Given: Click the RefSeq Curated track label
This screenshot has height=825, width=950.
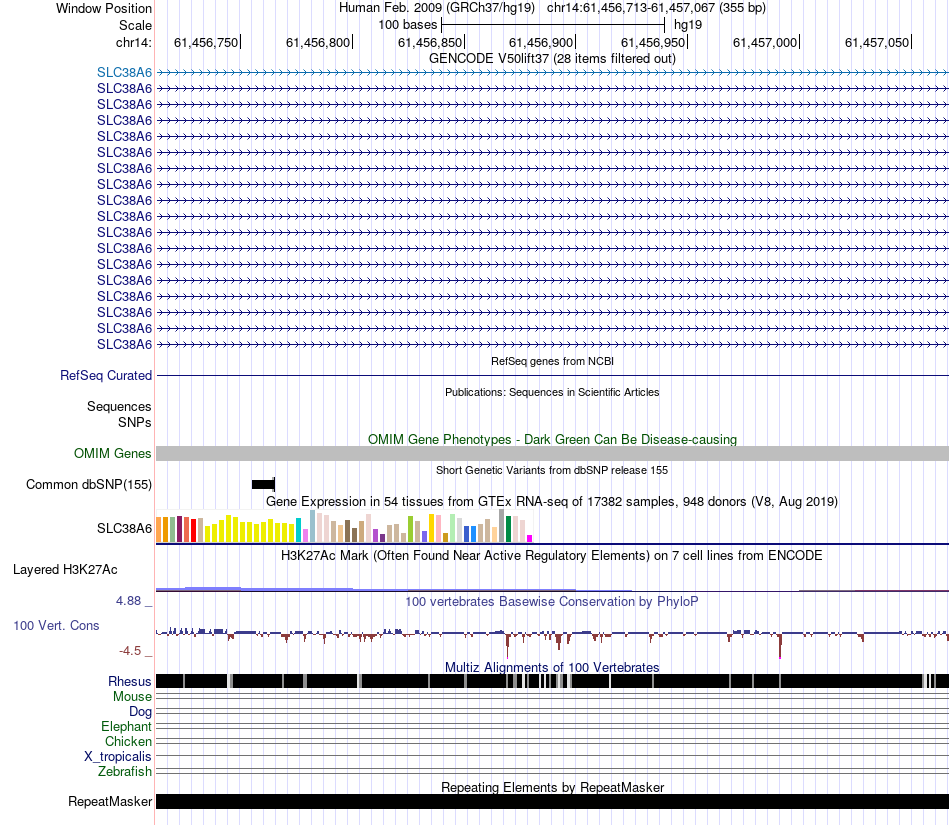Looking at the screenshot, I should point(106,376).
